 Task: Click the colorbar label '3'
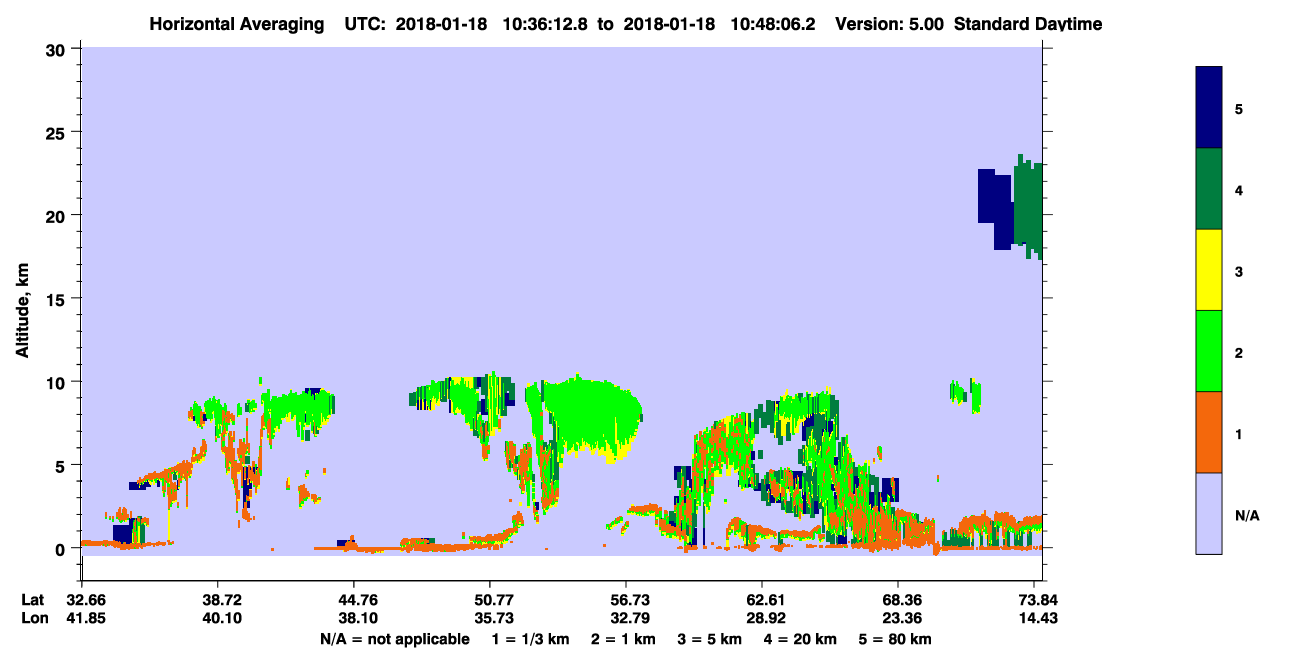point(1239,271)
